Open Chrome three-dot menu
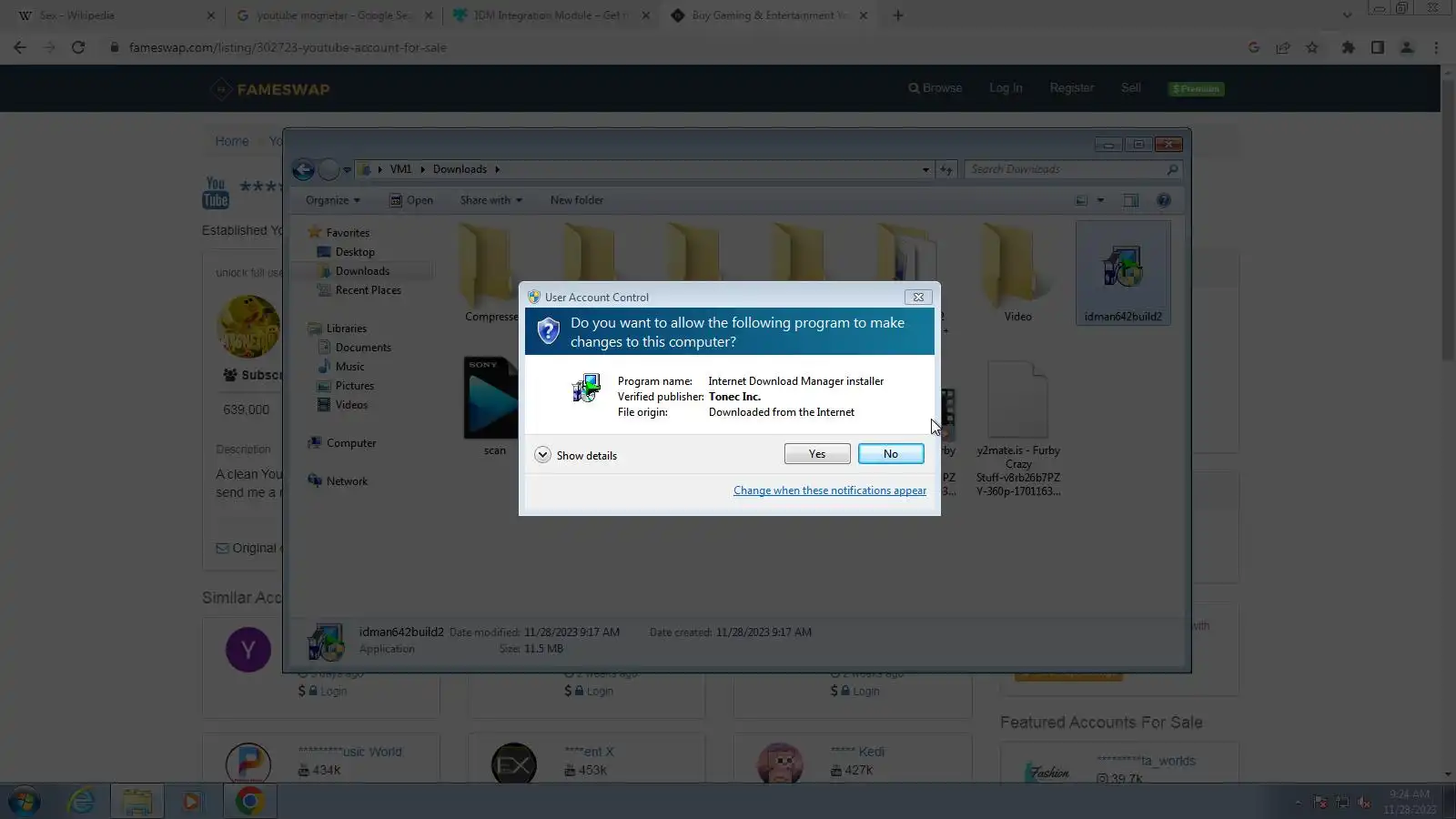 [1436, 47]
